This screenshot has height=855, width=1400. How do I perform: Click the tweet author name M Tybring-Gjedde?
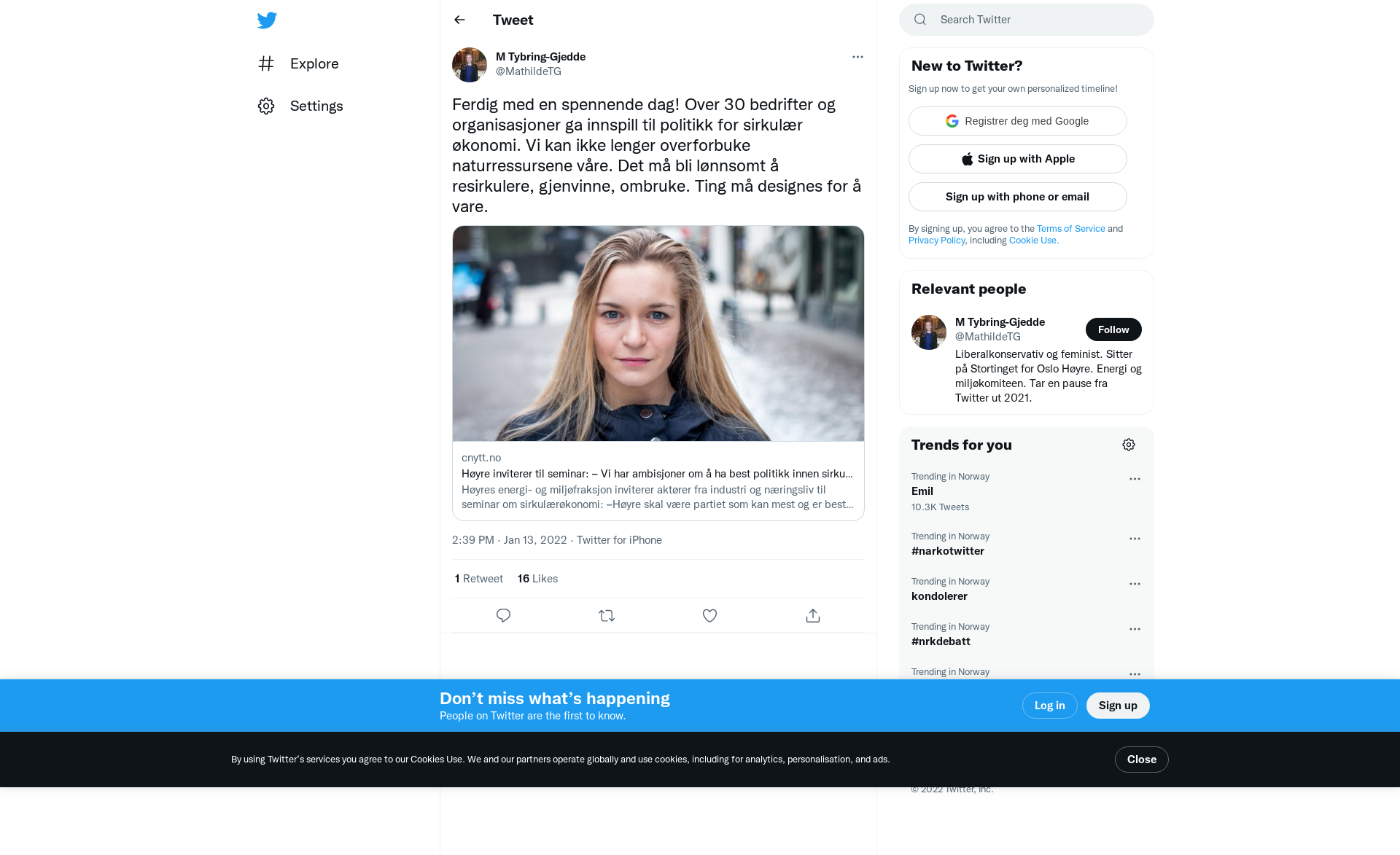pyautogui.click(x=540, y=56)
